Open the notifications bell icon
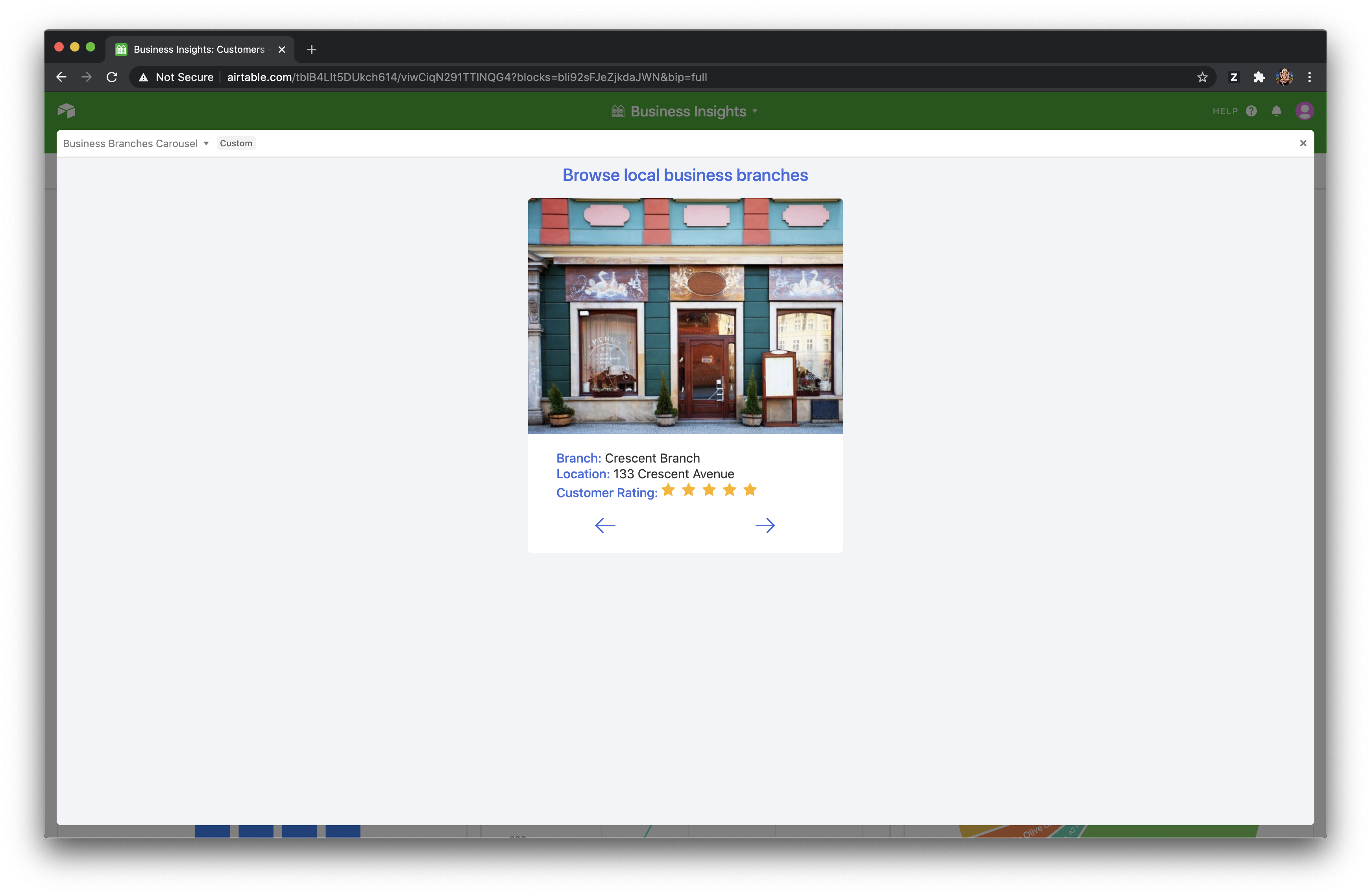Screen dimensions: 1371x896 [1277, 111]
